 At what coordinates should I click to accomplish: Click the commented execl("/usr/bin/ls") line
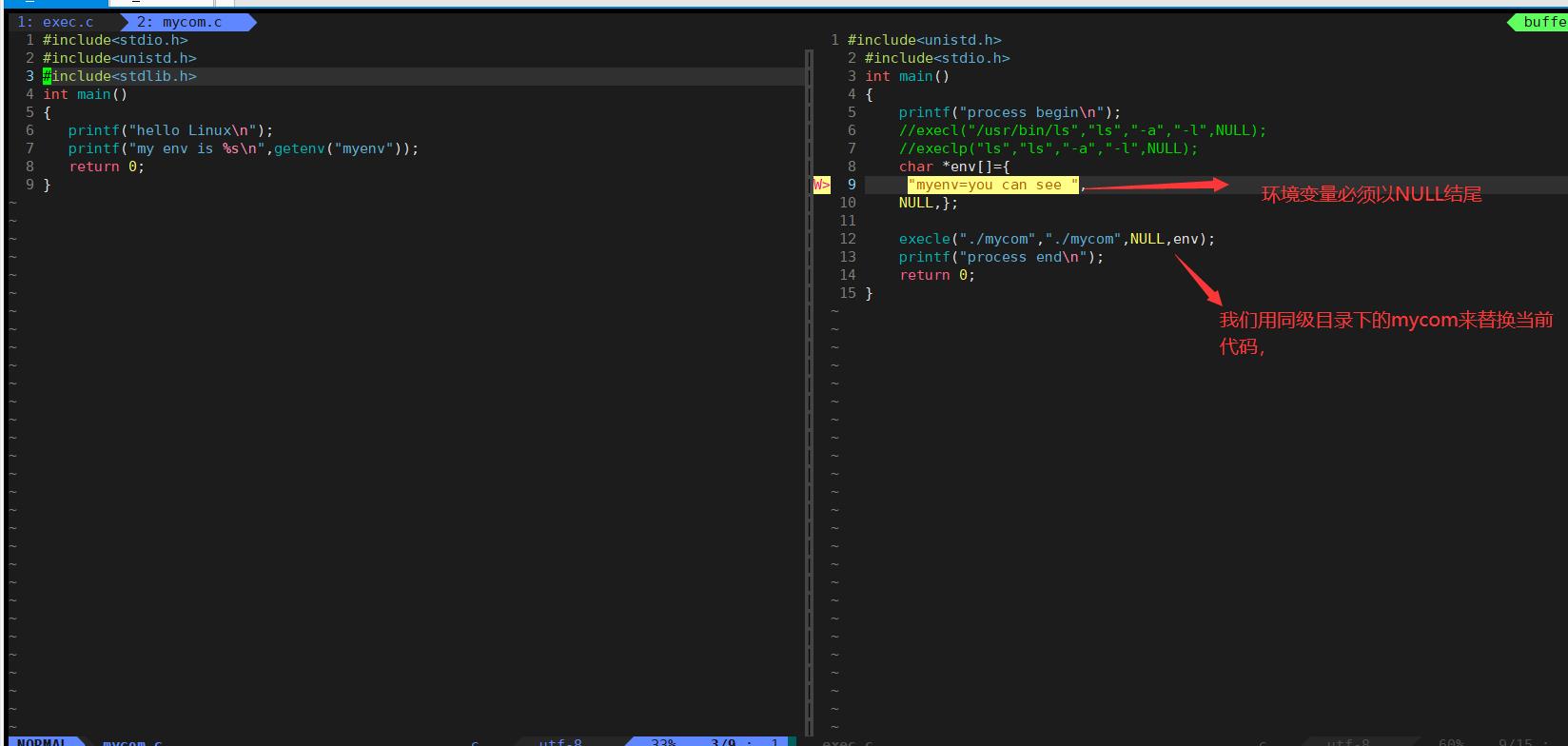tap(1083, 130)
